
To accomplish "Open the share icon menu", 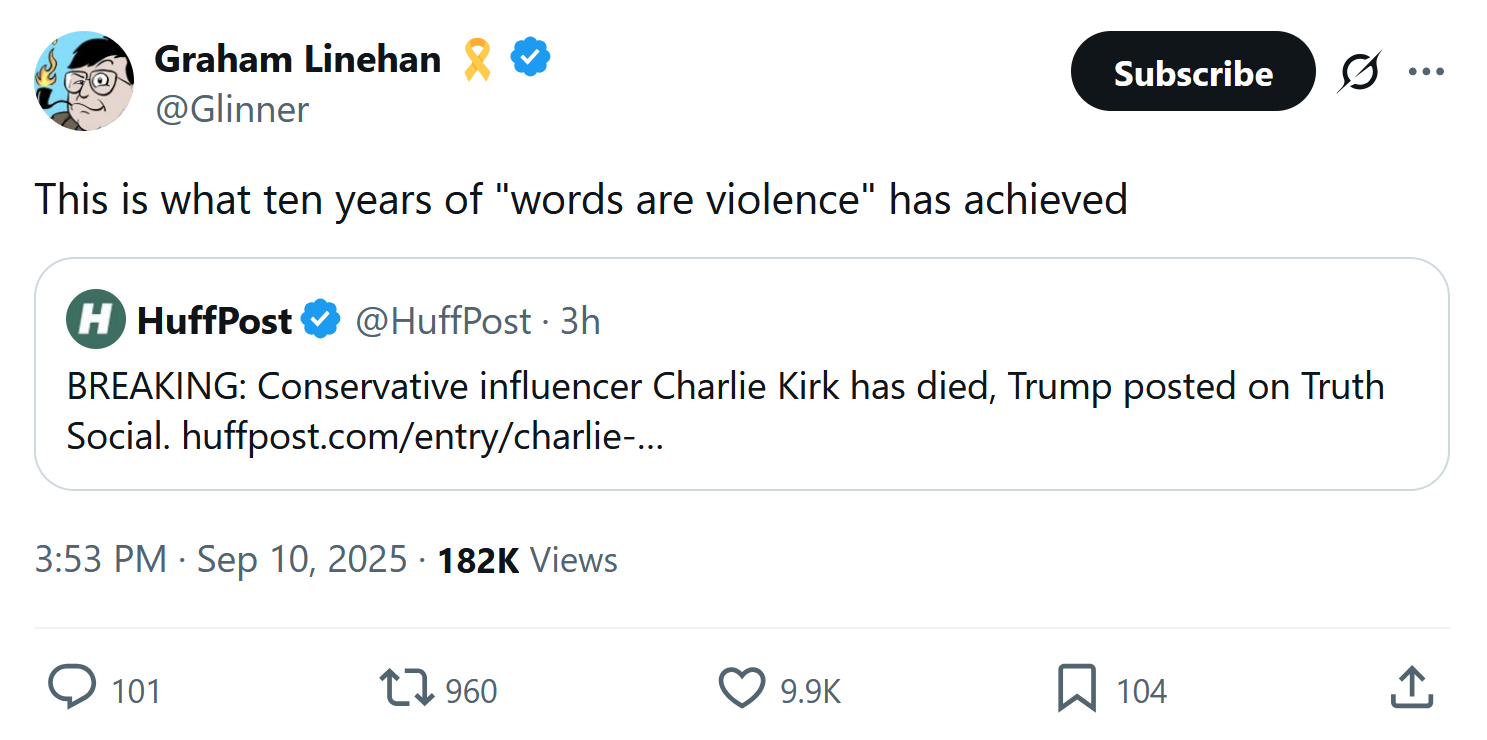I will pos(1412,688).
